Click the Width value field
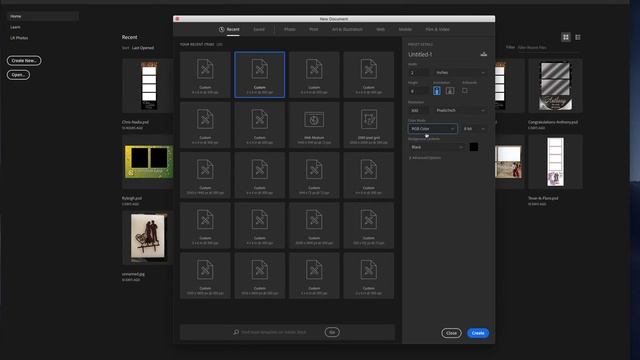Viewport: 640px width, 360px height. click(418, 73)
